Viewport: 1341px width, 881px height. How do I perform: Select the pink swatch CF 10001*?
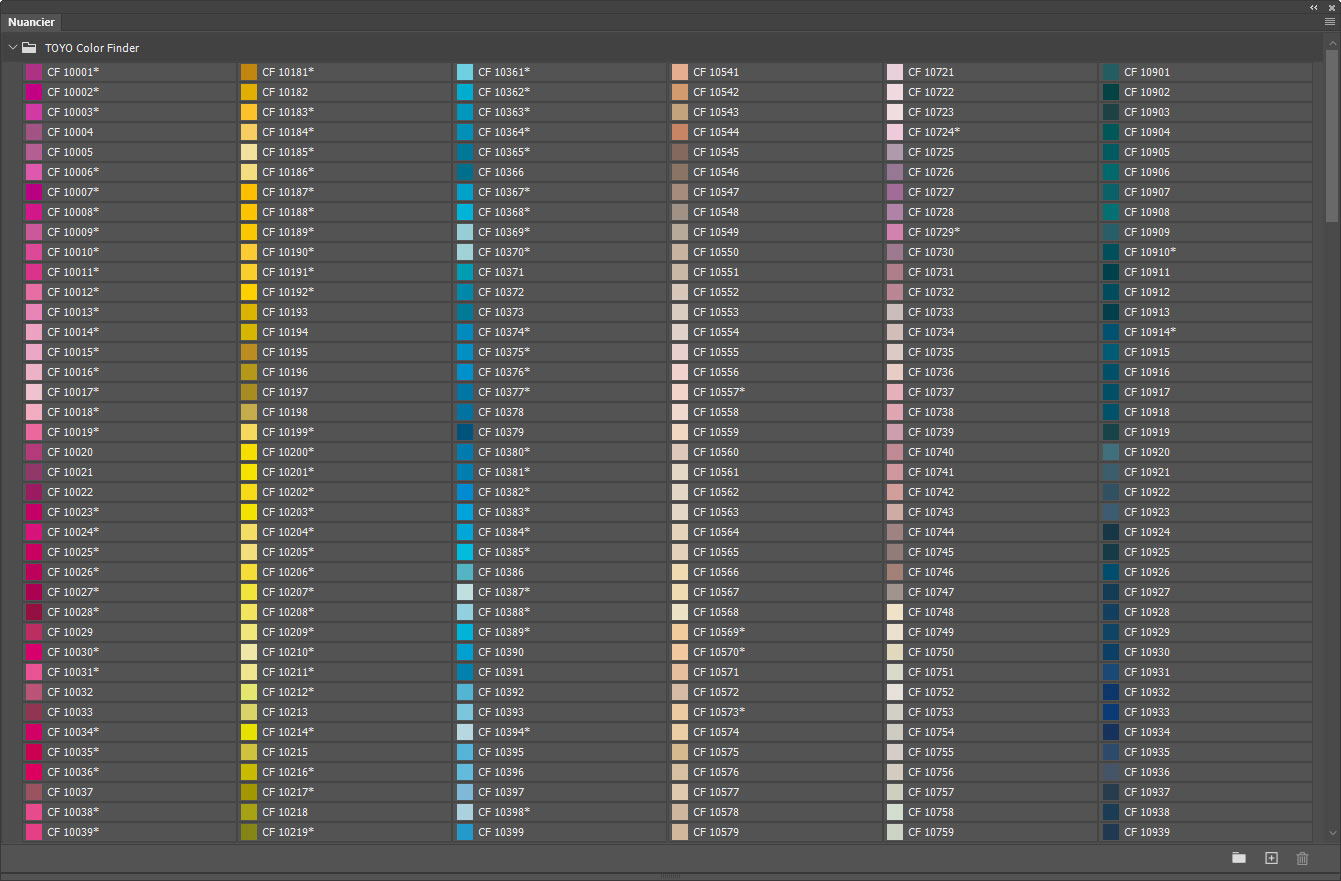pyautogui.click(x=35, y=71)
